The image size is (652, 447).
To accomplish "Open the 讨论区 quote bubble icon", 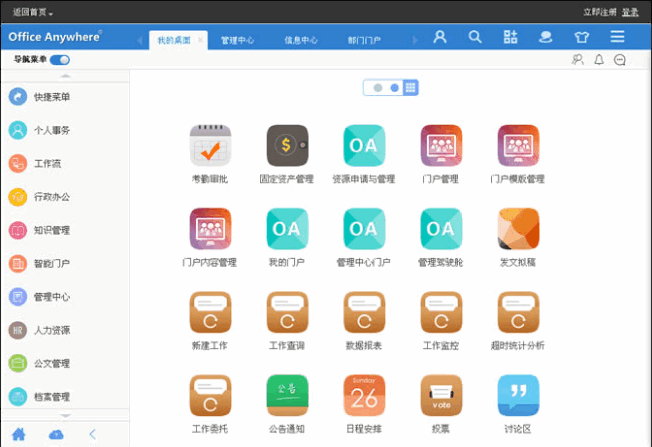I will tap(518, 395).
